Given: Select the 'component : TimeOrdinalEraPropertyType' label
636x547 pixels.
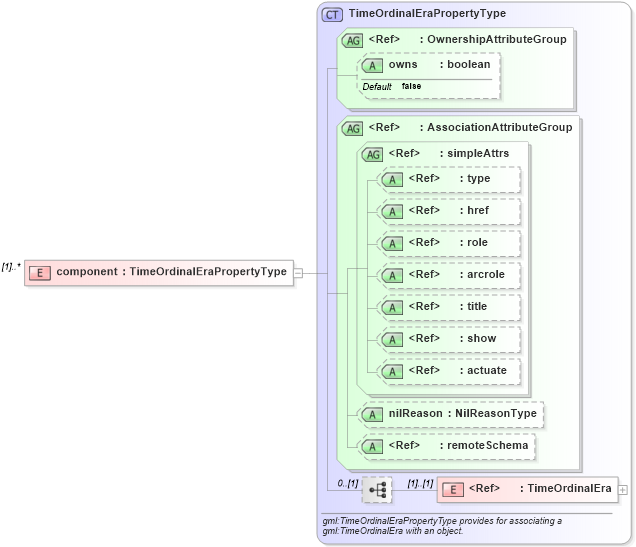Looking at the screenshot, I should 172,271.
